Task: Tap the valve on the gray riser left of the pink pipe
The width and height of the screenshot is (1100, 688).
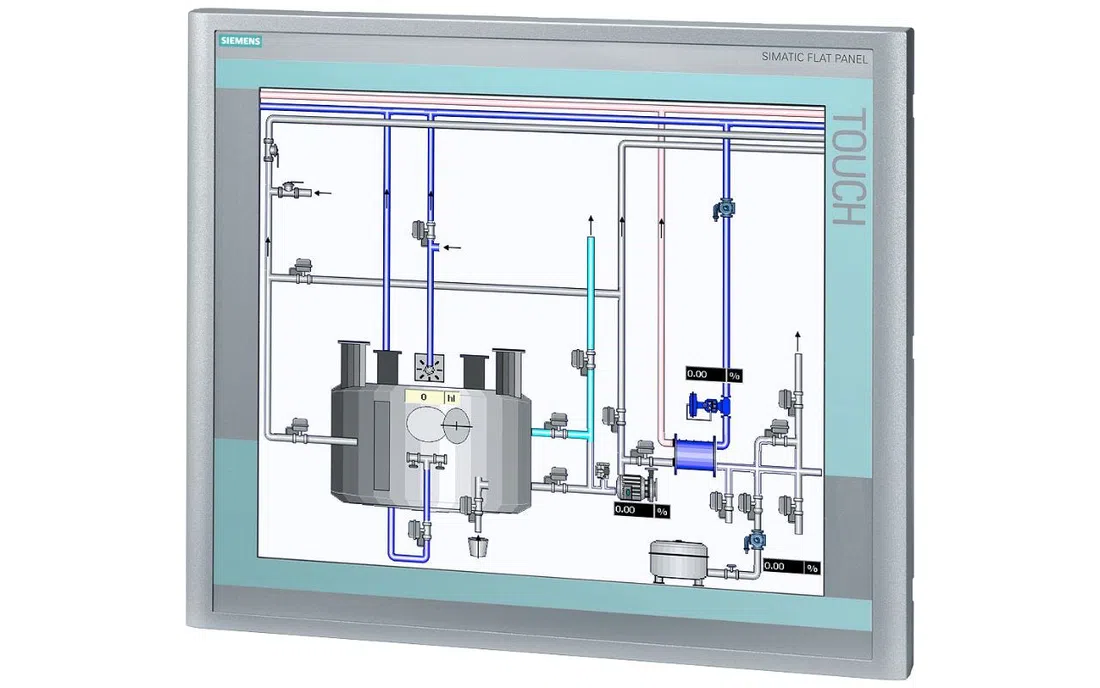Action: tap(614, 417)
